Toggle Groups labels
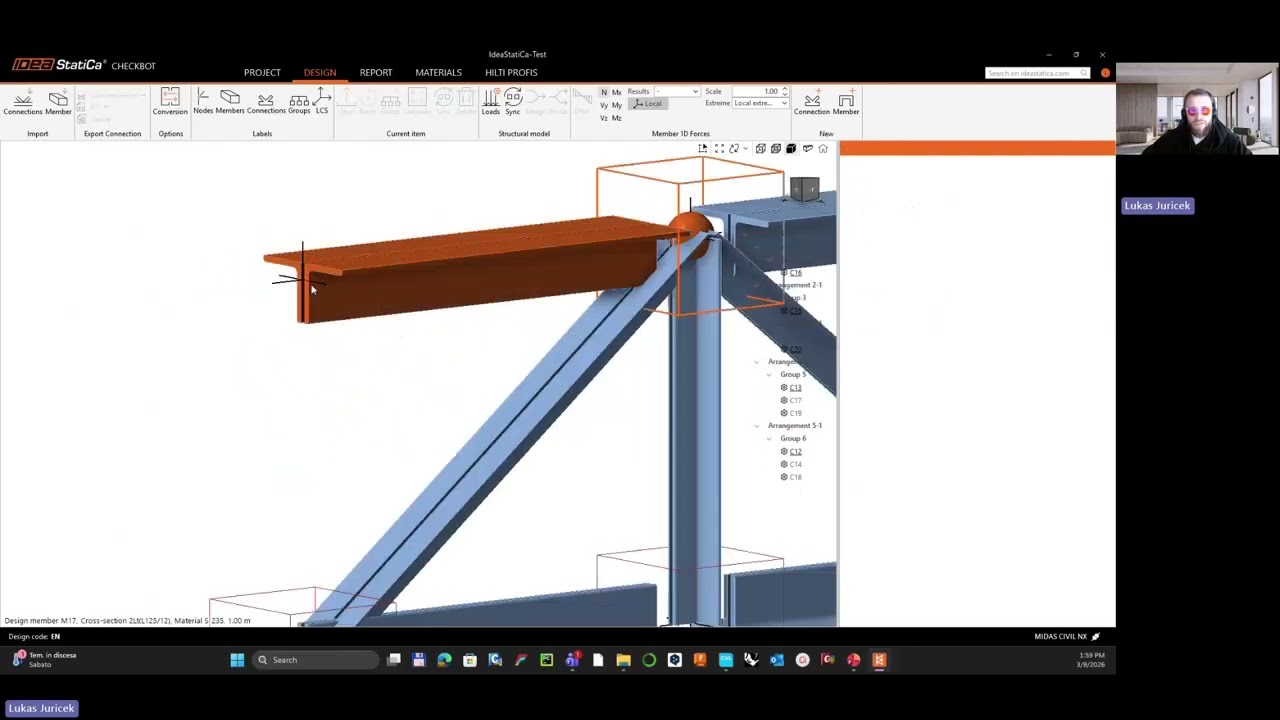 click(x=299, y=102)
